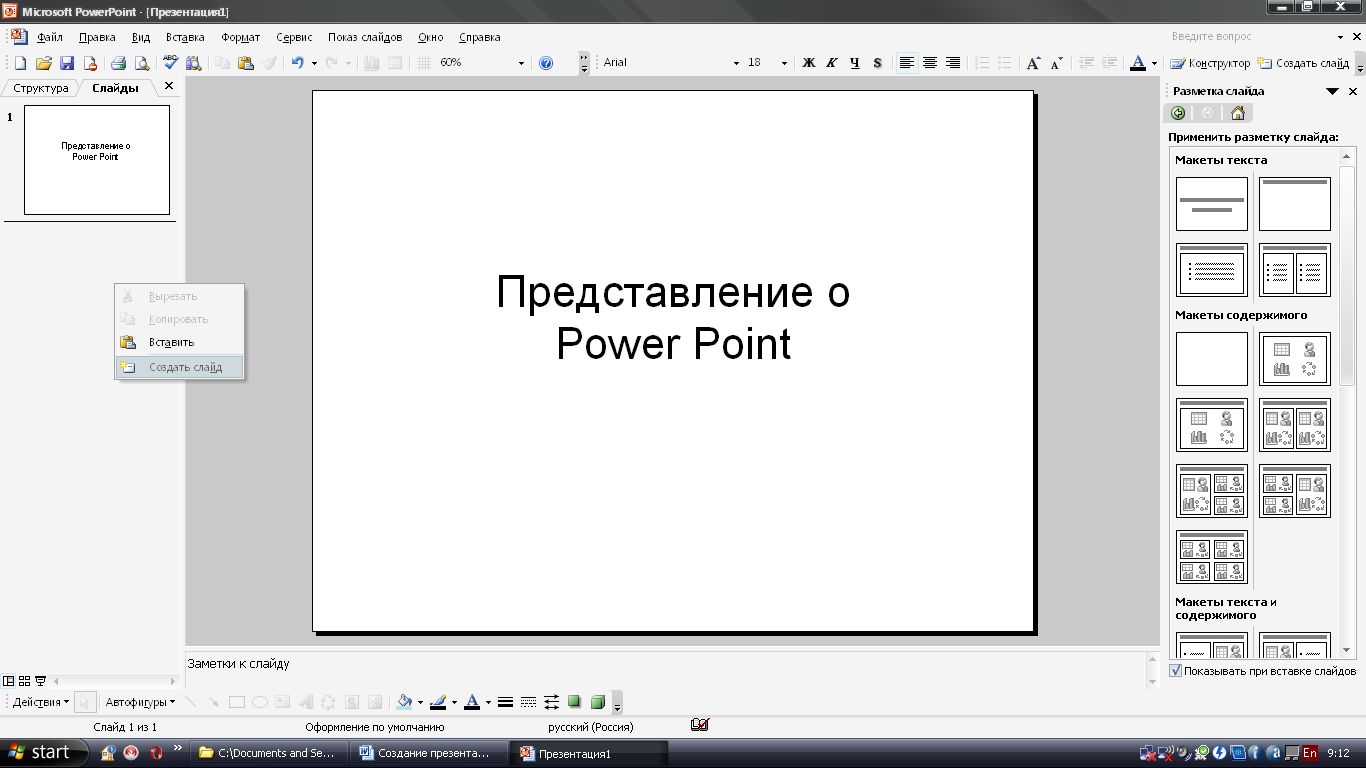
Task: Create a new blank presentation
Action: tap(20, 63)
